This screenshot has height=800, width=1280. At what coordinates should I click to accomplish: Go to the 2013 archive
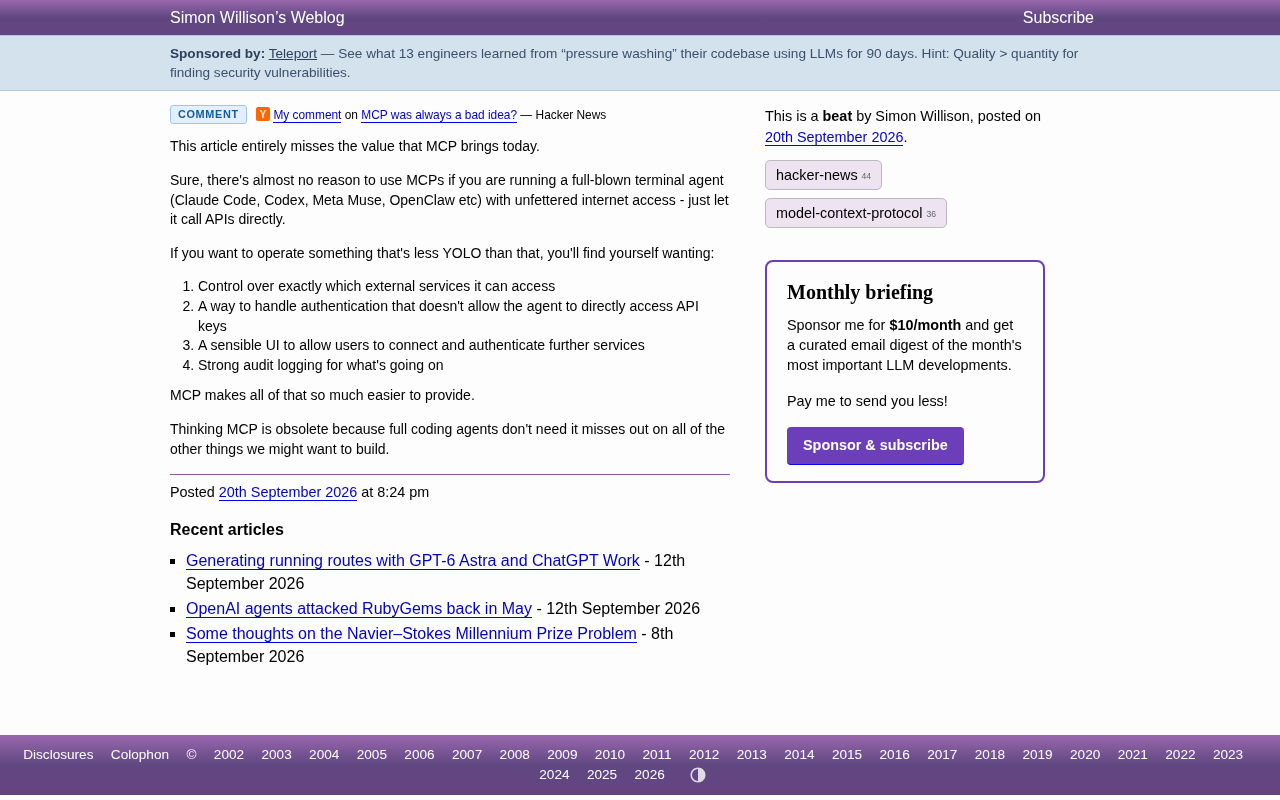click(752, 755)
